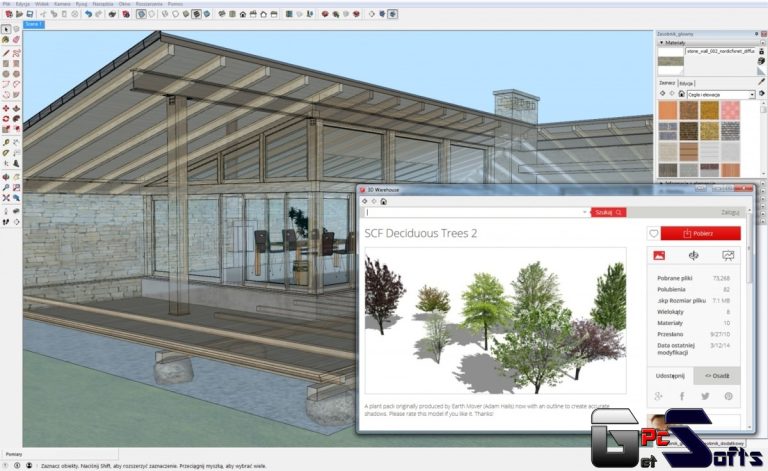Enable Shaded With Textures style
This screenshot has width=768, height=471.
[196, 14]
